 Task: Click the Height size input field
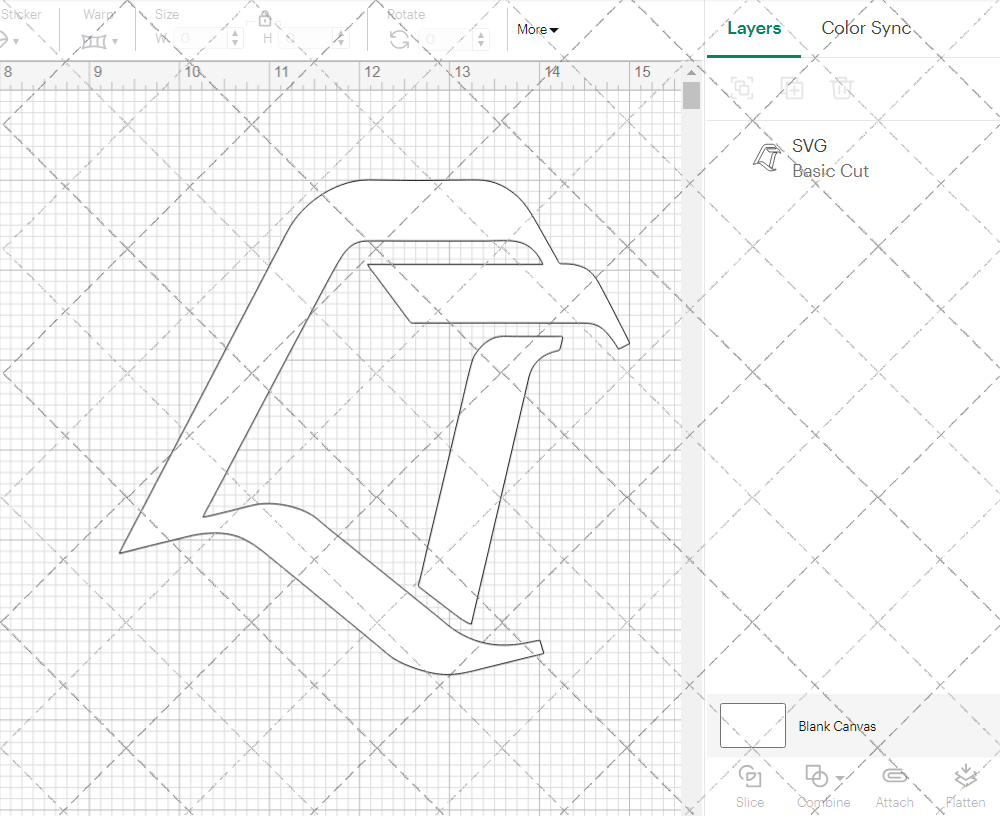[x=310, y=39]
